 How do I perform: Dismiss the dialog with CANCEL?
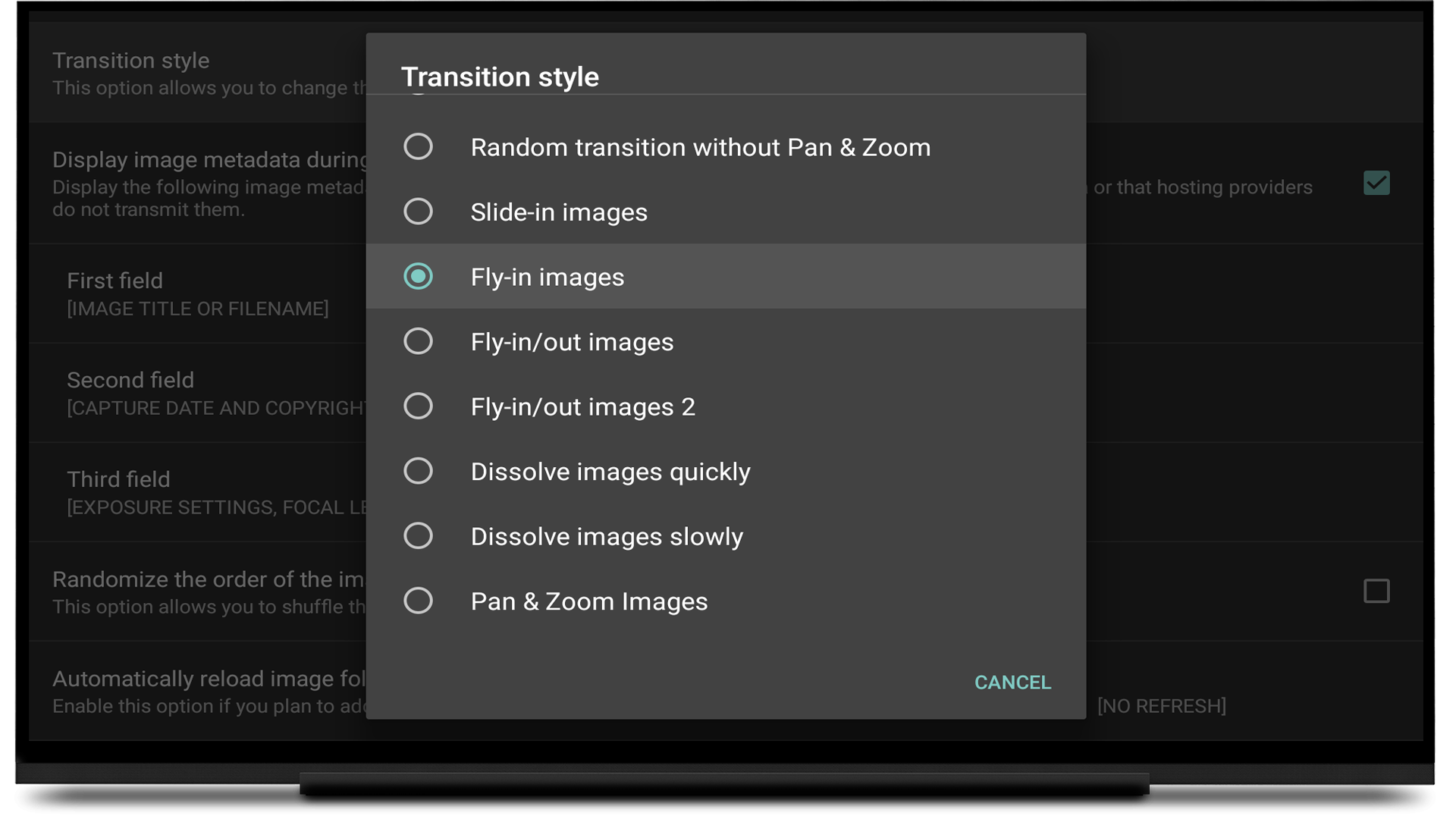click(x=1012, y=682)
